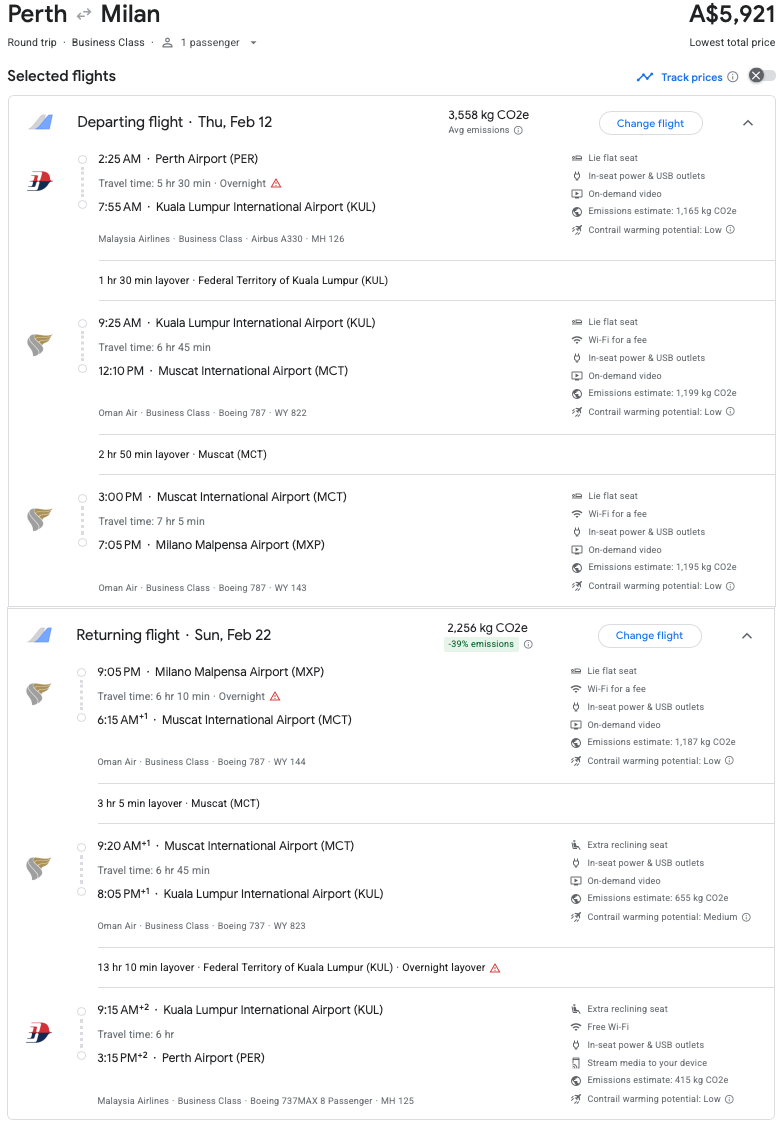Click the -39% emissions badge
Image resolution: width=784 pixels, height=1123 pixels.
click(x=480, y=645)
